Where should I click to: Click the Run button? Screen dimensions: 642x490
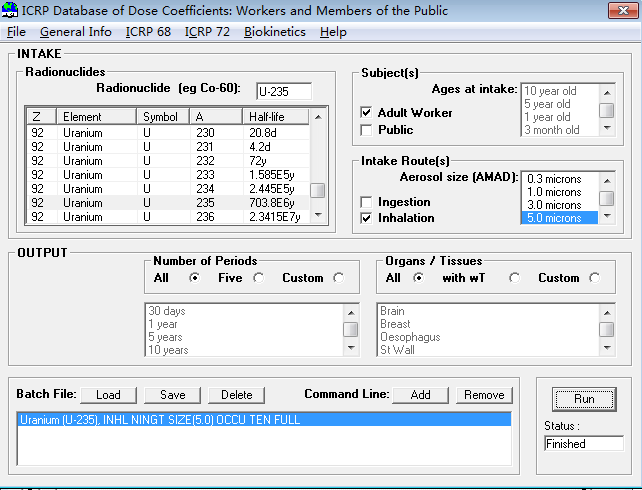(585, 399)
